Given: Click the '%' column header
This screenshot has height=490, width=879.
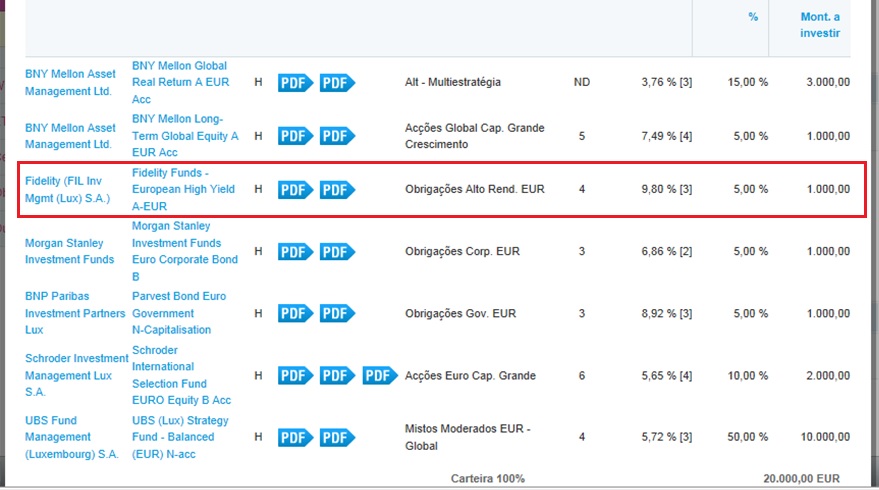Looking at the screenshot, I should [x=753, y=17].
